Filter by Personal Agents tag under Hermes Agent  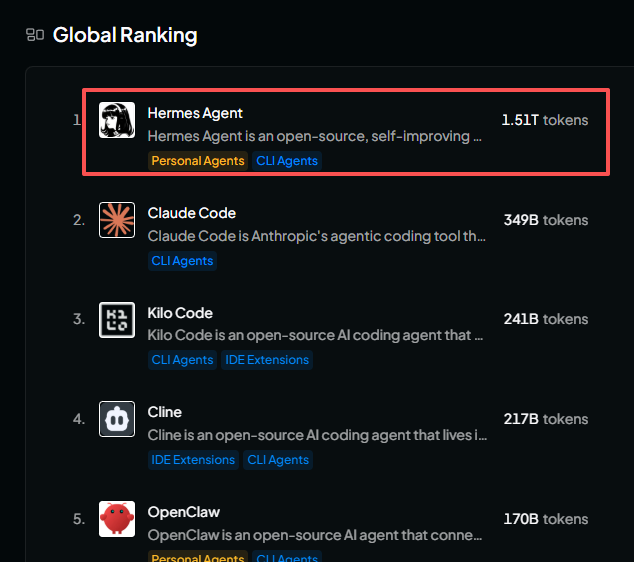198,161
